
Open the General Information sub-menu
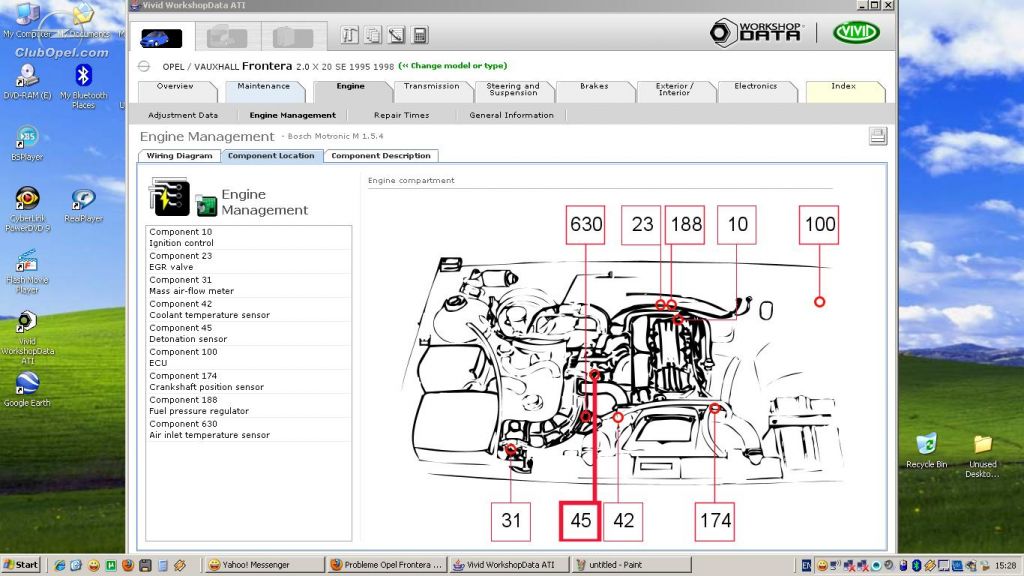[x=511, y=115]
